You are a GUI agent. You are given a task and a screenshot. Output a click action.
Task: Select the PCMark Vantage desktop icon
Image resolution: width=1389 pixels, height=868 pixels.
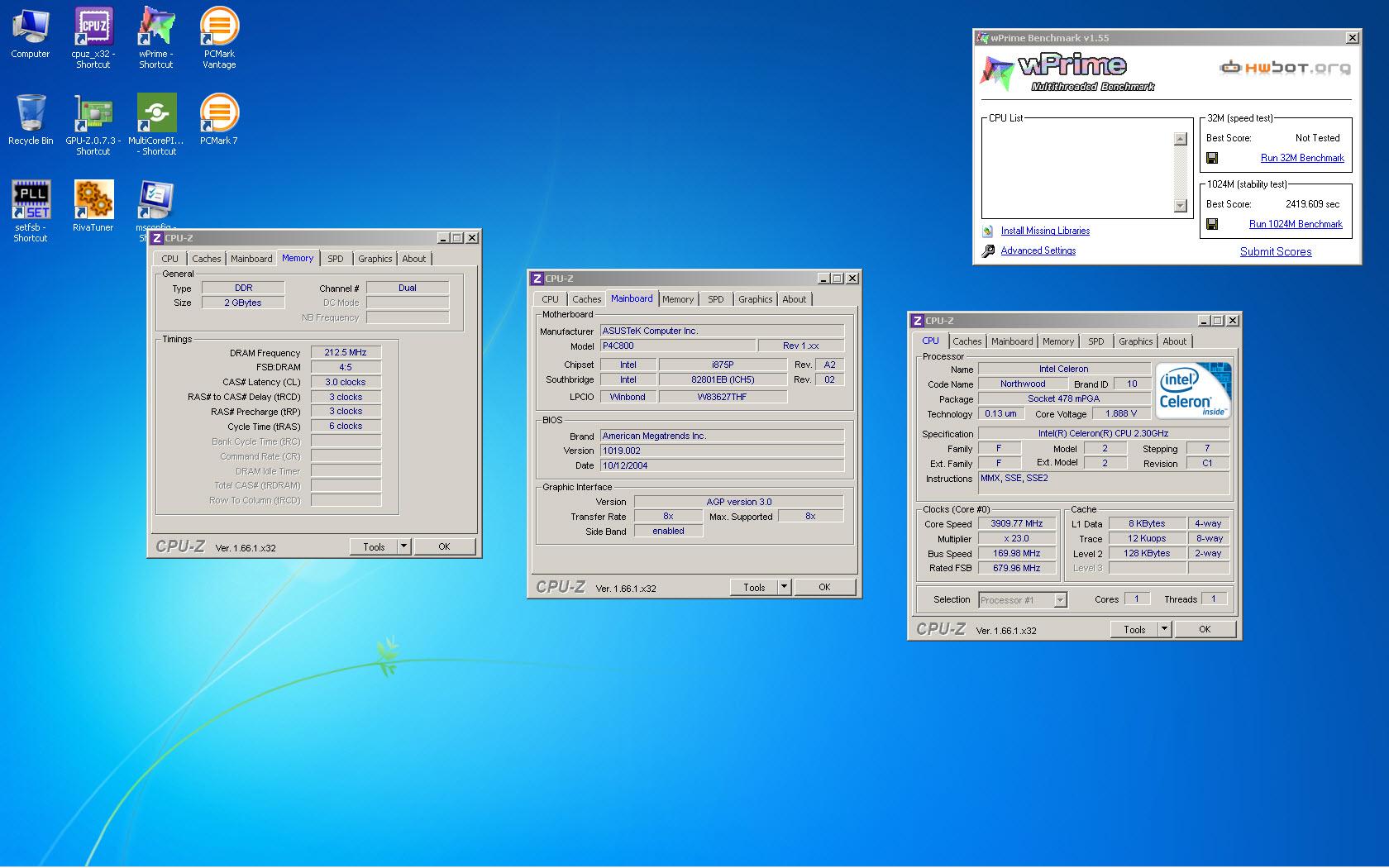[x=219, y=37]
